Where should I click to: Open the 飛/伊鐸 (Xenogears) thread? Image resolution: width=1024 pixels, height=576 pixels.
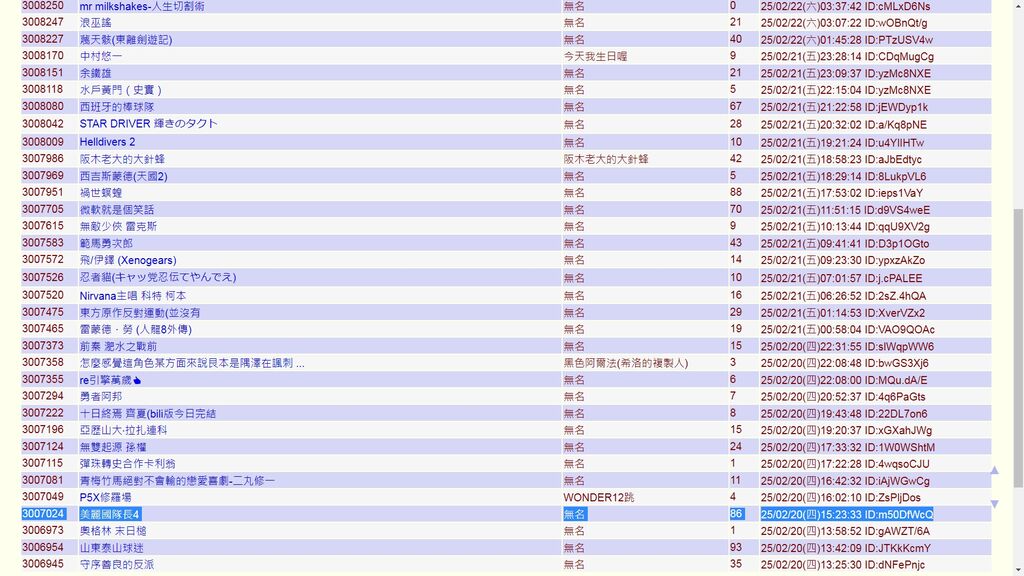(127, 260)
